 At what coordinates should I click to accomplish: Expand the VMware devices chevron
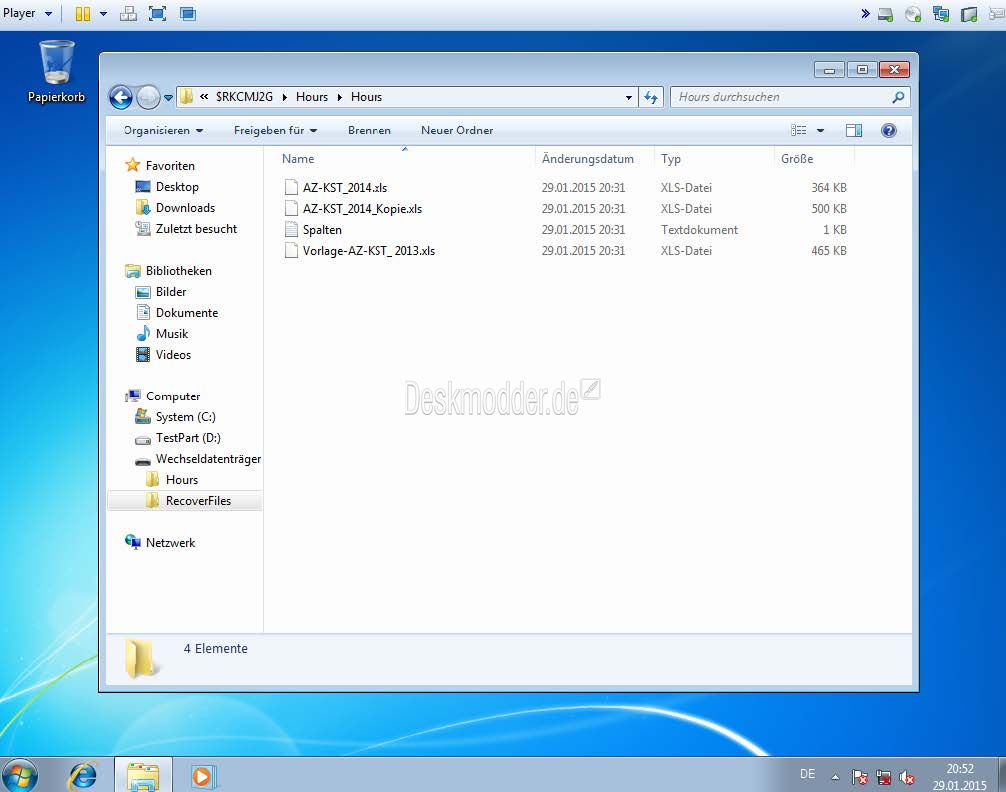point(865,13)
